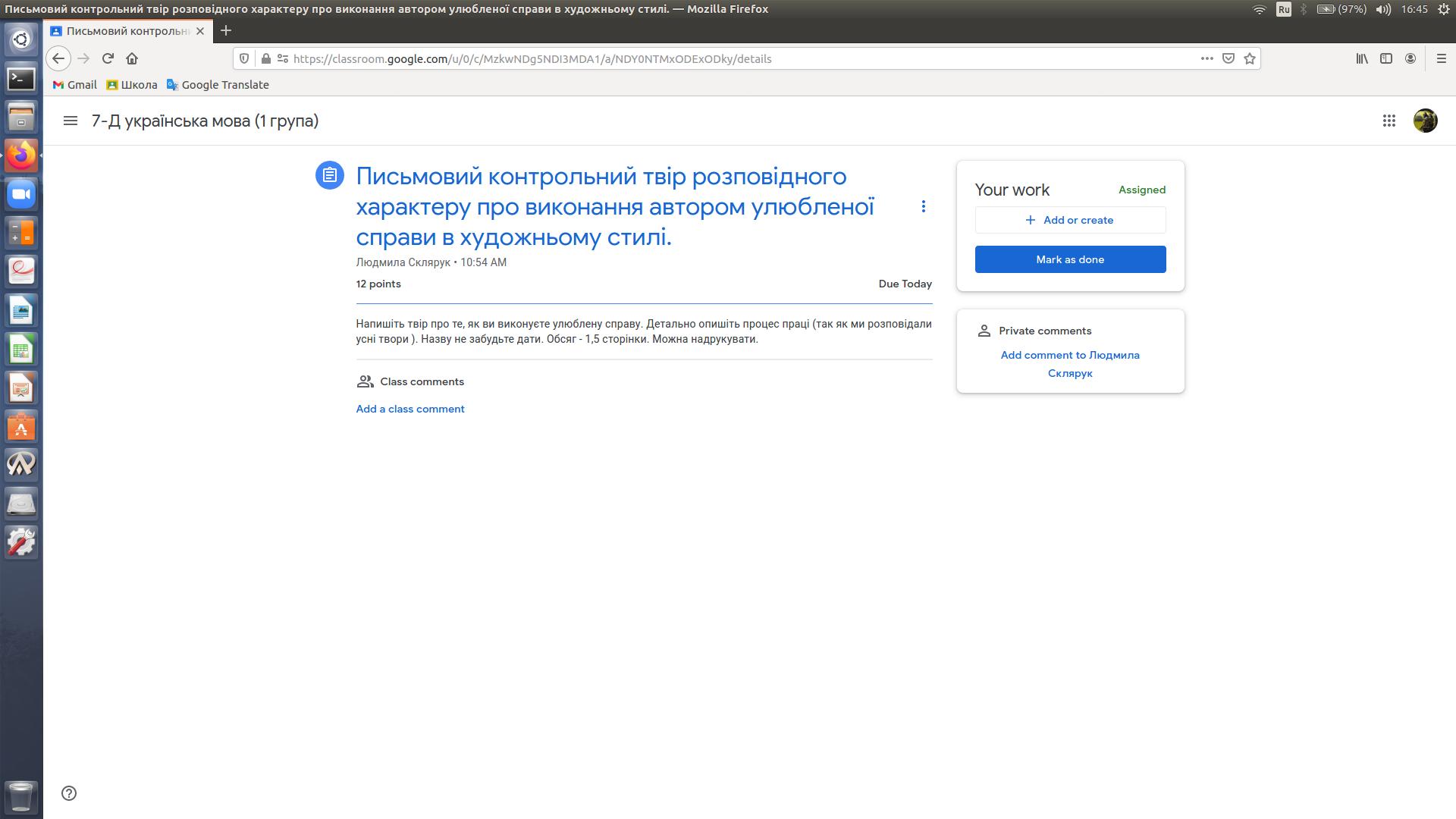Open the system volume control

(x=1383, y=9)
